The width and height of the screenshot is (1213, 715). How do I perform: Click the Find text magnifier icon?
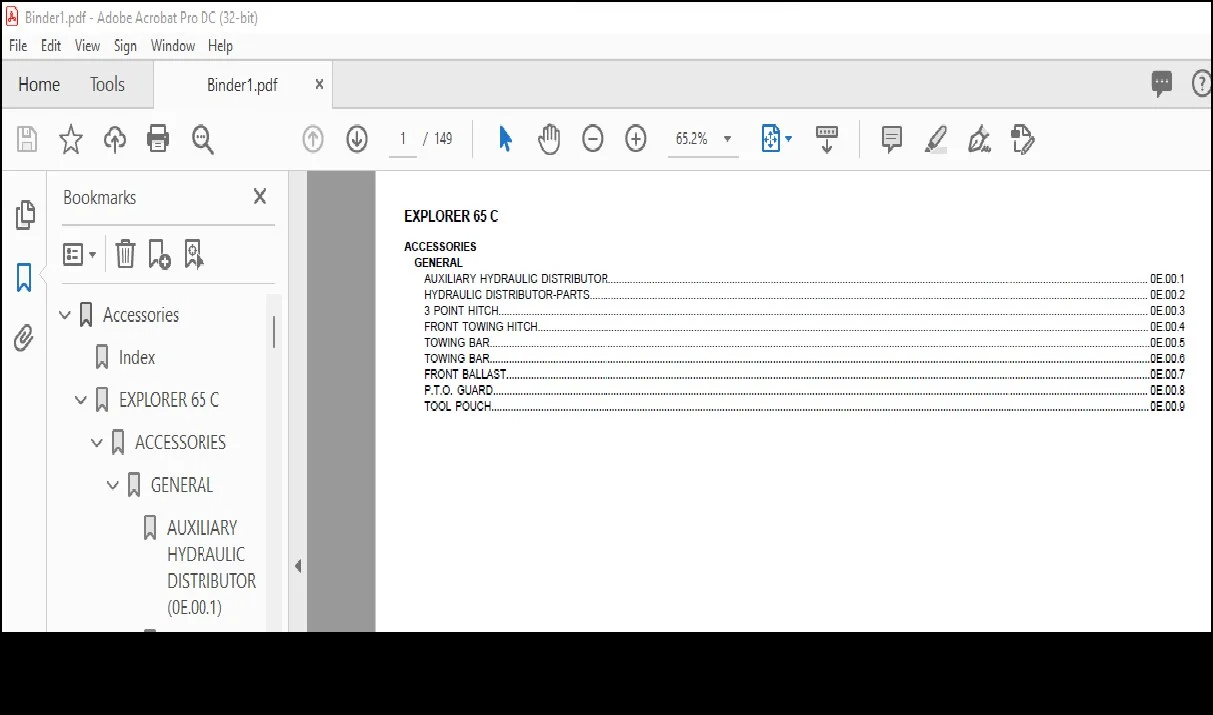click(203, 139)
